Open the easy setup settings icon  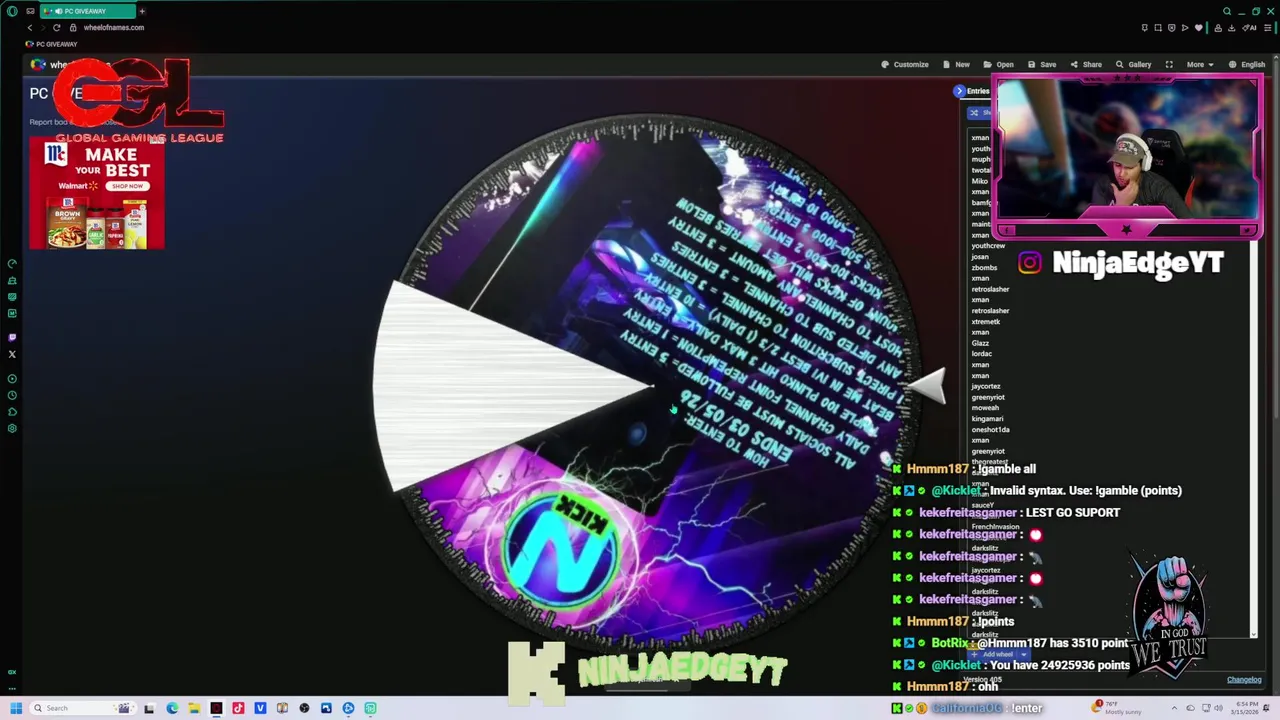pyautogui.click(x=1268, y=27)
